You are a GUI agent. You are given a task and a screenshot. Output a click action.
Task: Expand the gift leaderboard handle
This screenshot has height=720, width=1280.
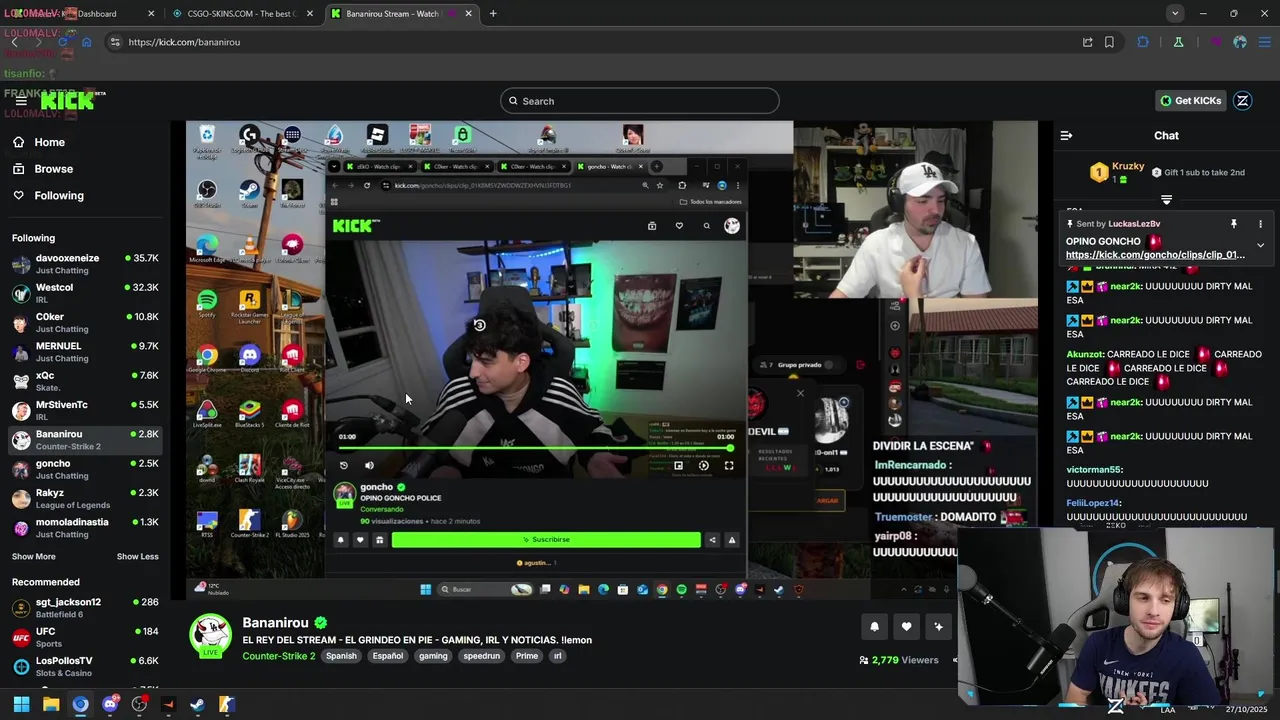(1166, 200)
